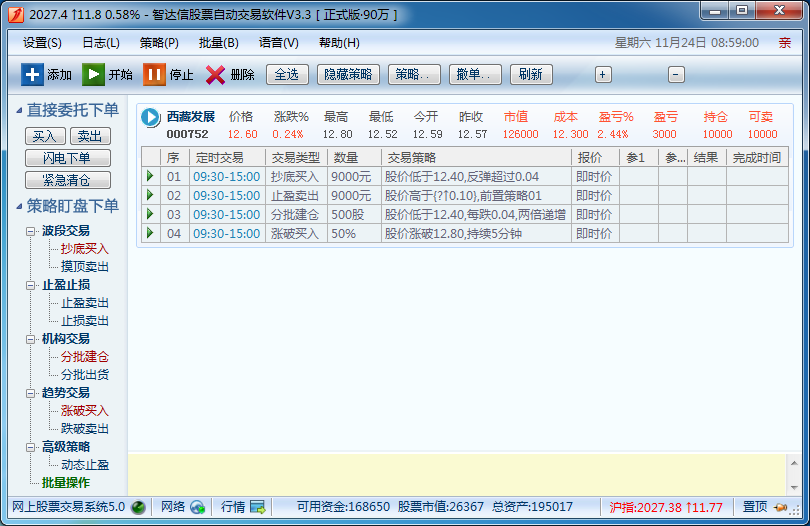Collapse the 直接委托下单 section

click(x=19, y=110)
